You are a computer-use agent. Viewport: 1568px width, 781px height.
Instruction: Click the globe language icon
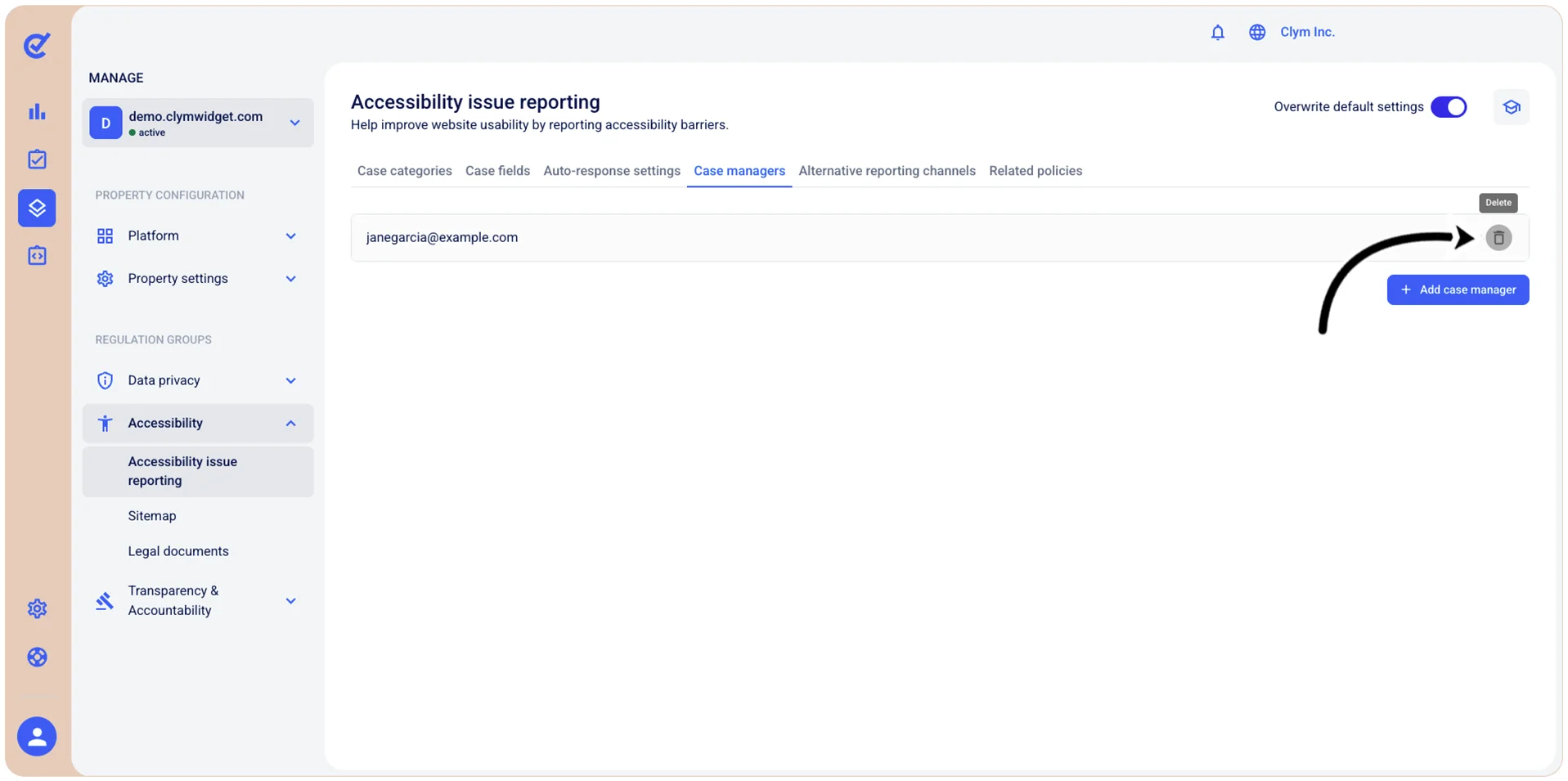[x=1256, y=32]
